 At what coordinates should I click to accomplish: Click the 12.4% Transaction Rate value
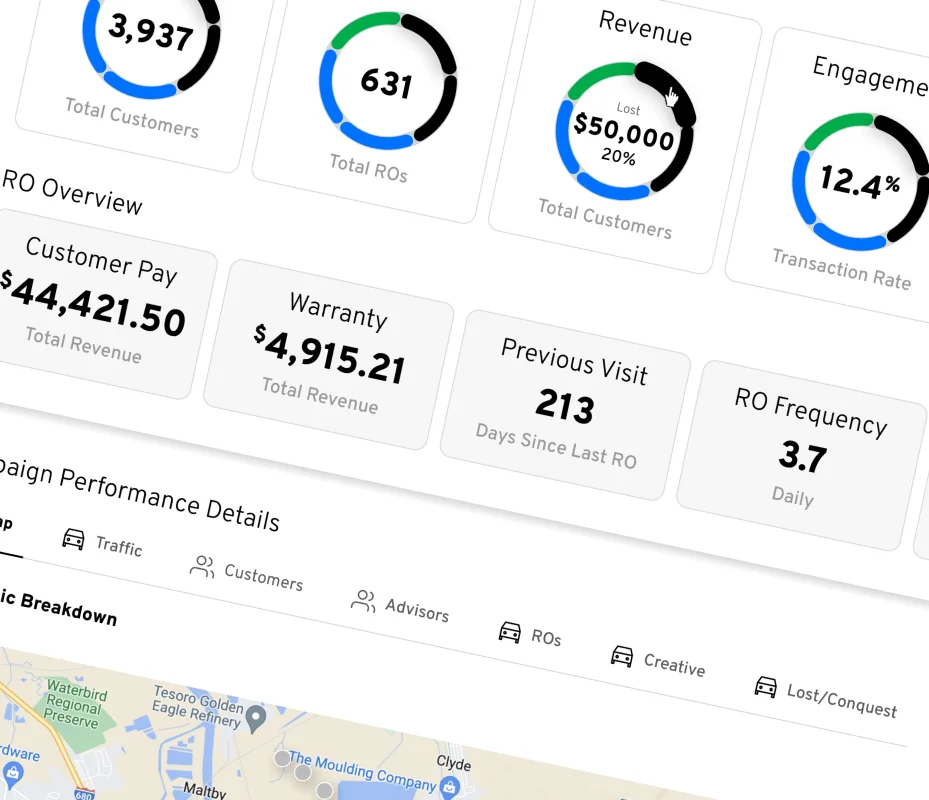click(860, 181)
